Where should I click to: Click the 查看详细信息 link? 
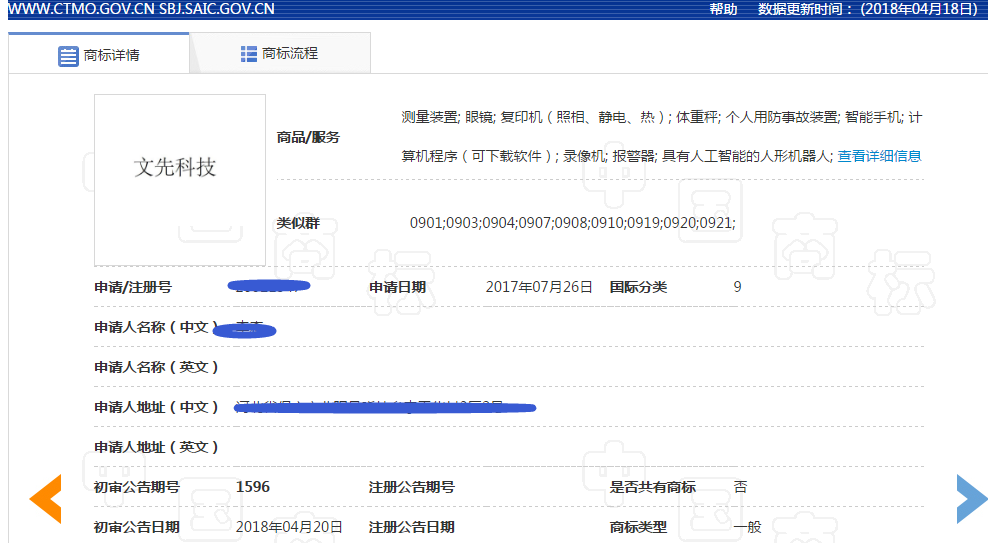point(879,156)
